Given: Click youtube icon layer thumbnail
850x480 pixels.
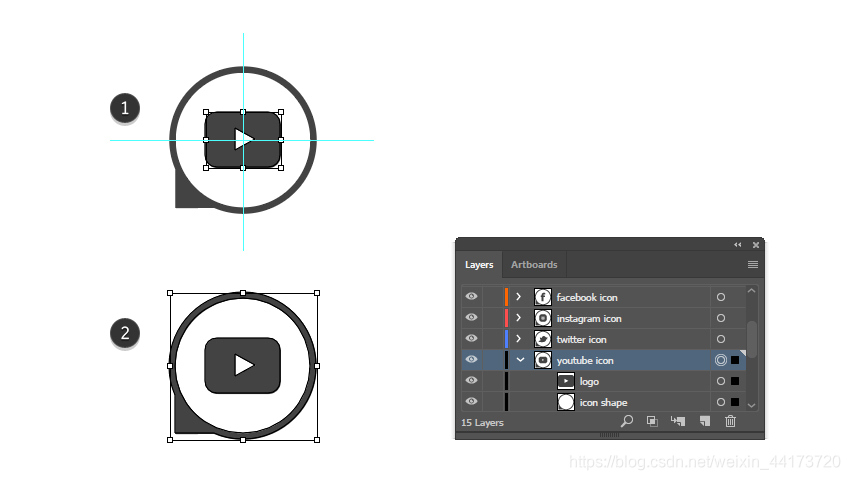Looking at the screenshot, I should click(x=543, y=360).
